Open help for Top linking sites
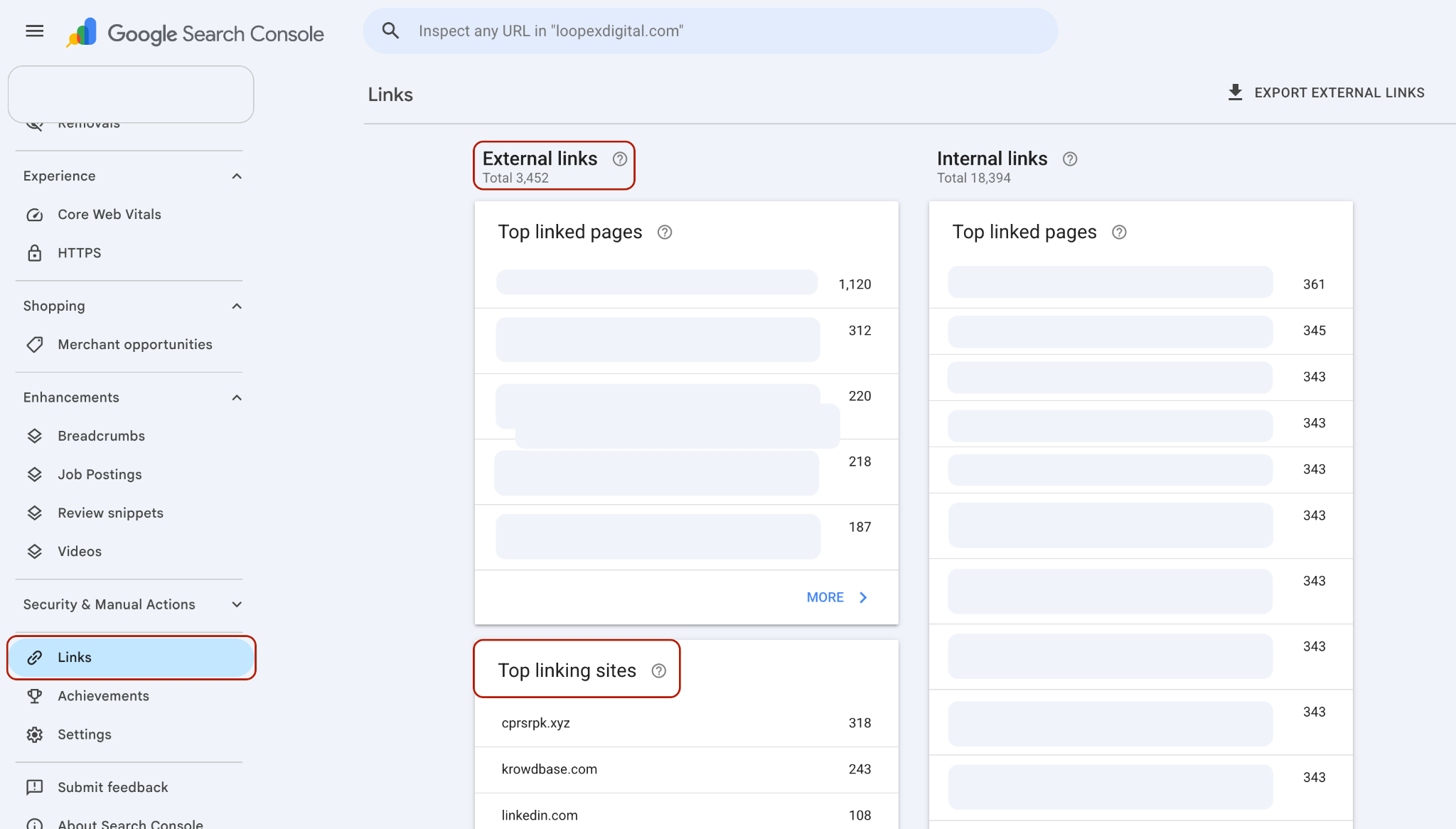Image resolution: width=1456 pixels, height=829 pixels. coord(659,670)
